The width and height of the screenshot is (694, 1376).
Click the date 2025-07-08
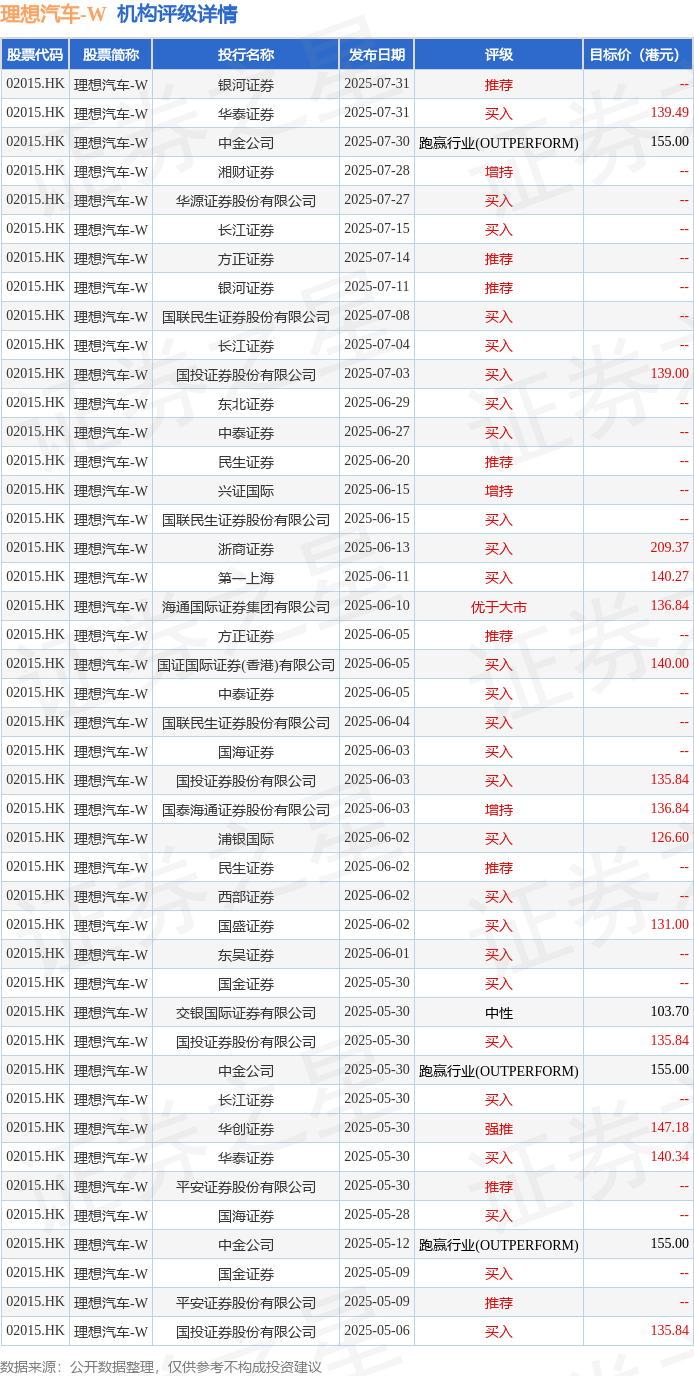[377, 316]
